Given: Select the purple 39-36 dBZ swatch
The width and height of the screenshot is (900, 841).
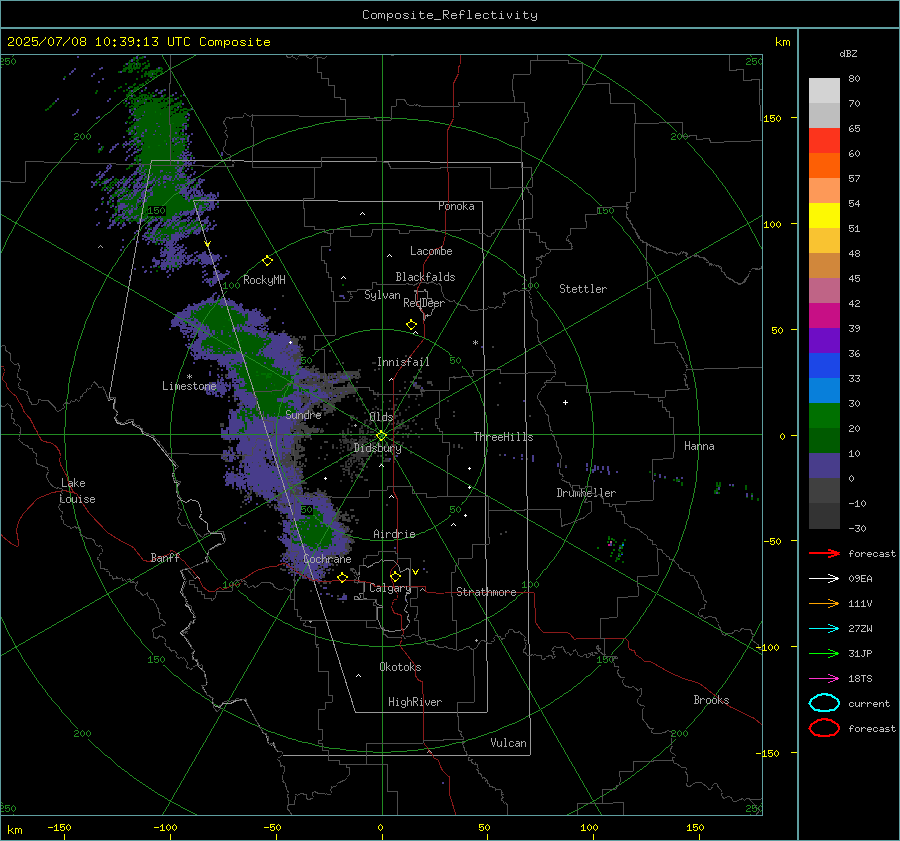Looking at the screenshot, I should pos(824,340).
